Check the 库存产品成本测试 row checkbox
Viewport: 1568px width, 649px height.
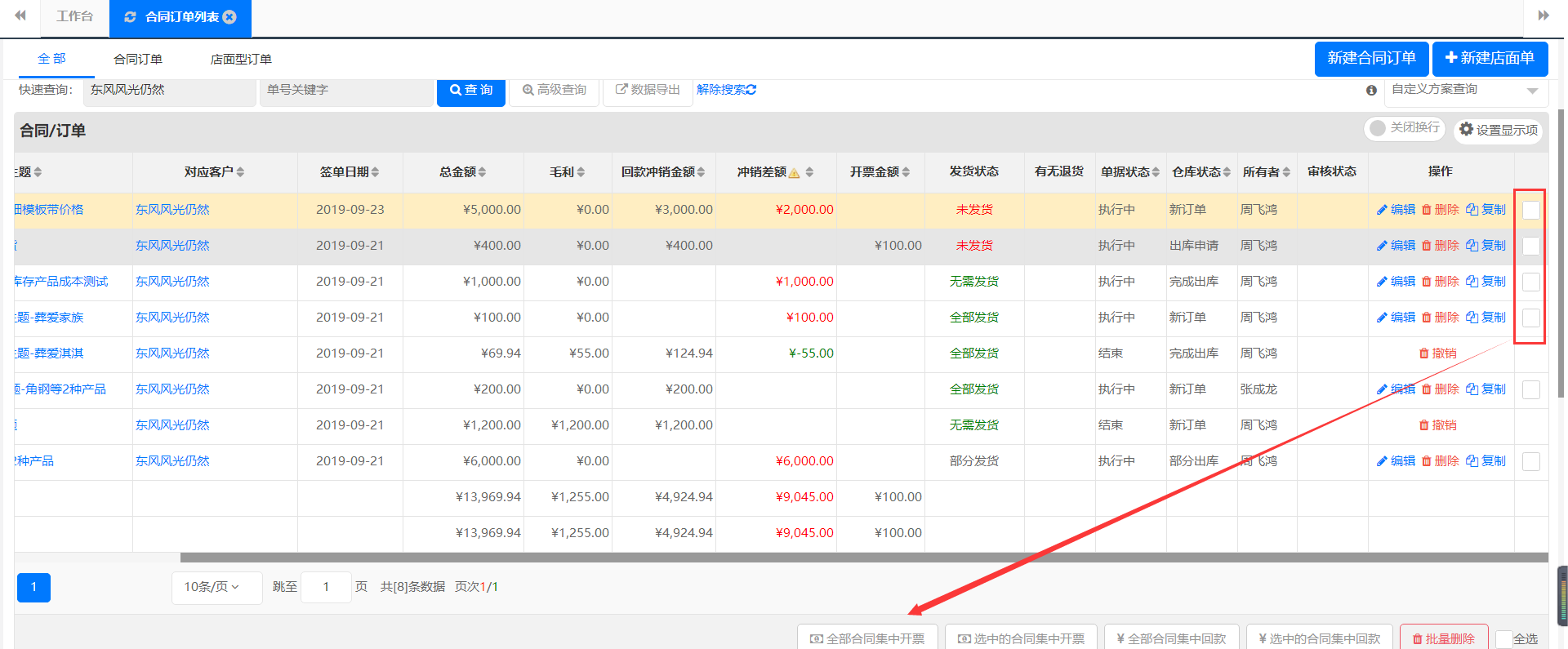1531,282
